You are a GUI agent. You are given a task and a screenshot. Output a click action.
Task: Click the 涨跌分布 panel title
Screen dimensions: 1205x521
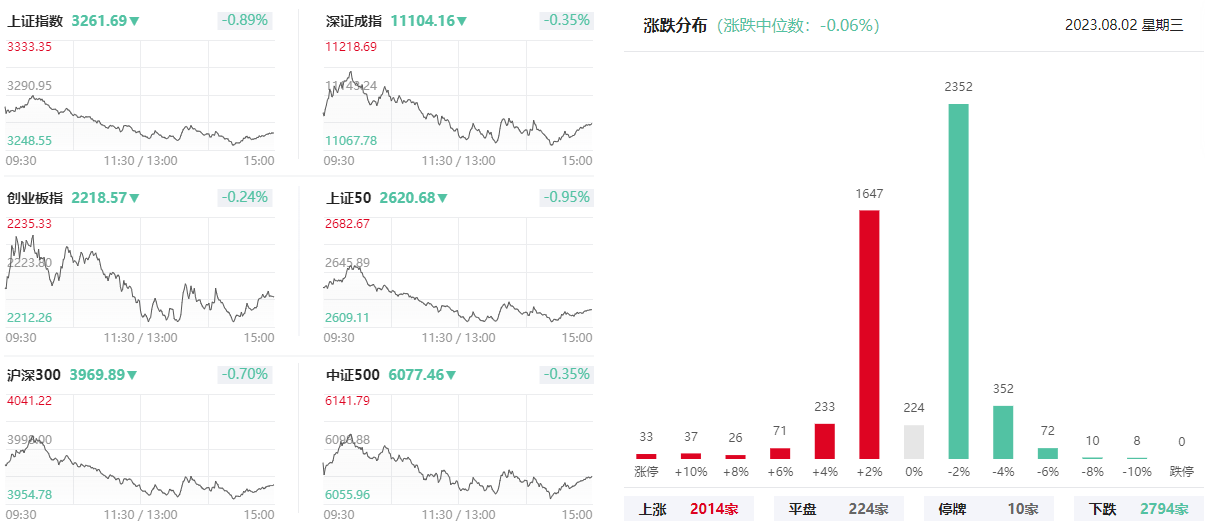pyautogui.click(x=676, y=25)
